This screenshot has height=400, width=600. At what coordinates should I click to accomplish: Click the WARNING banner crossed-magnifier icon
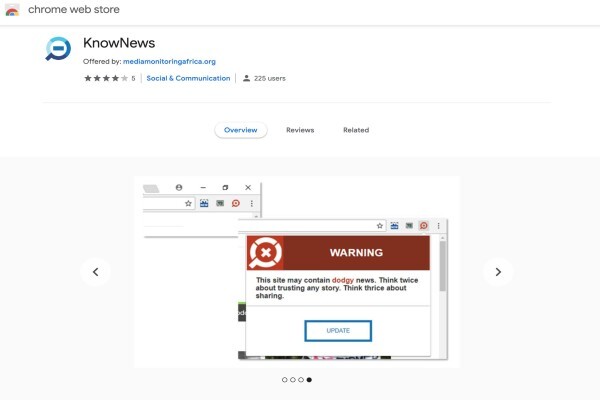[x=265, y=253]
